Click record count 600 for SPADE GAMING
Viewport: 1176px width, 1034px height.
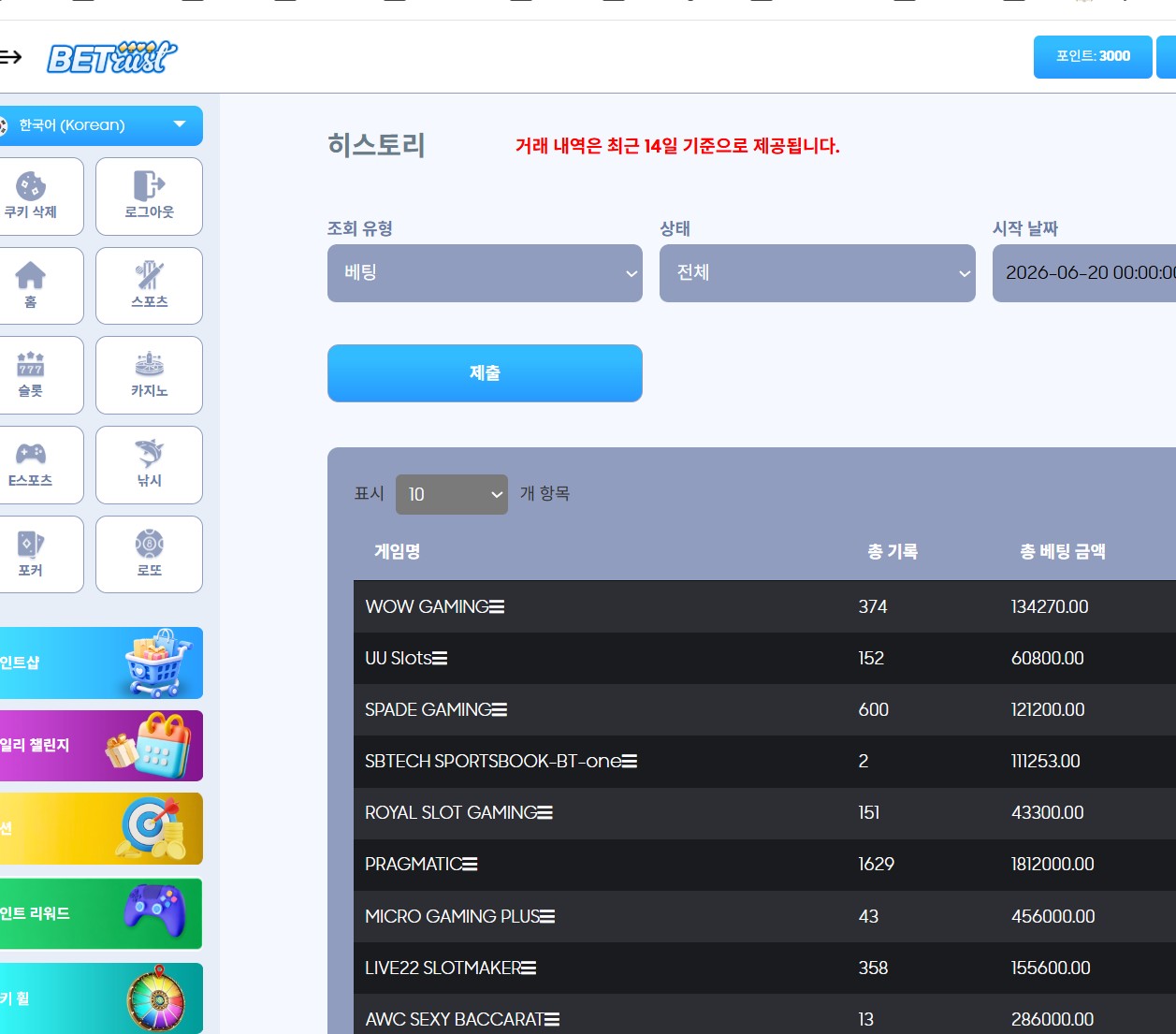point(874,710)
